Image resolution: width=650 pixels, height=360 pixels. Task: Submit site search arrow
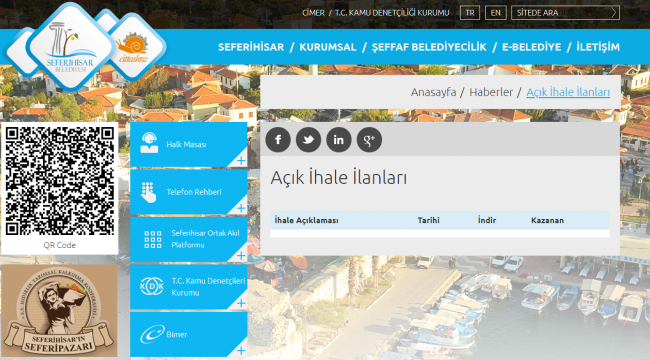click(x=614, y=13)
